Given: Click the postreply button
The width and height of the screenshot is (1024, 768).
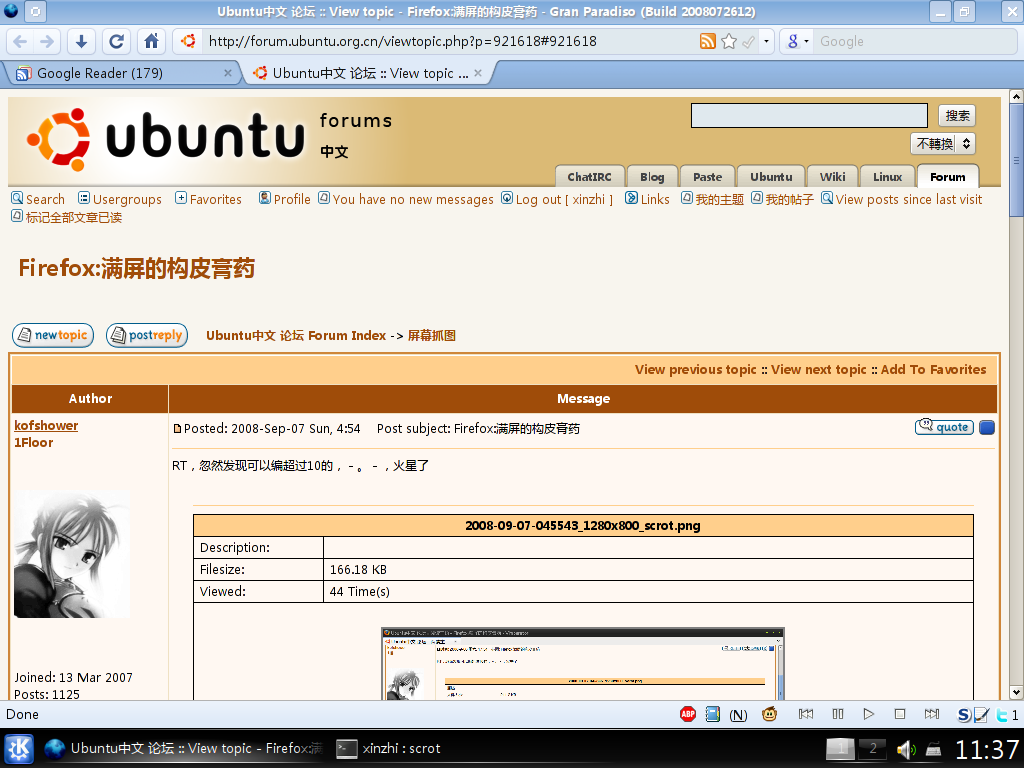Looking at the screenshot, I should [147, 335].
